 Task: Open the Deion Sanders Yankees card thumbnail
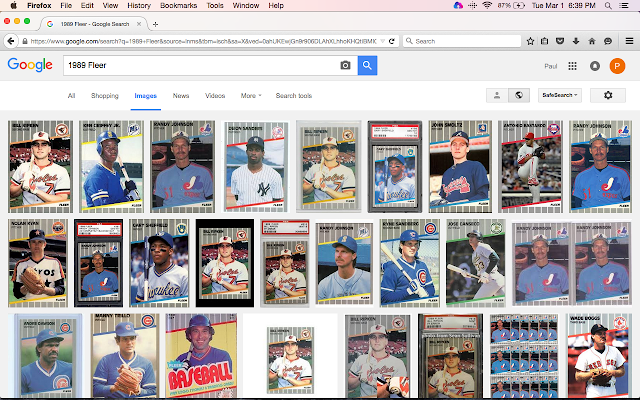click(x=255, y=167)
